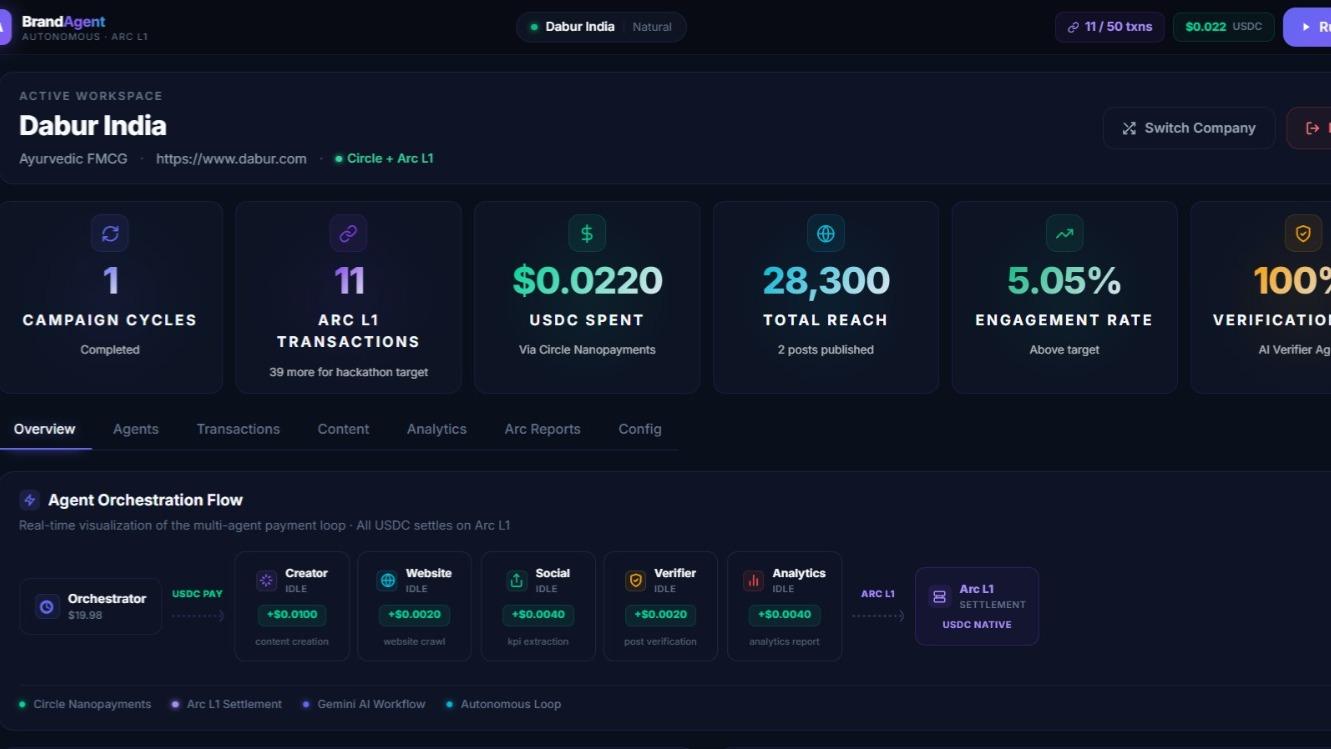Click the Dabur India Natural selector pill
The height and width of the screenshot is (749, 1331).
pos(601,27)
